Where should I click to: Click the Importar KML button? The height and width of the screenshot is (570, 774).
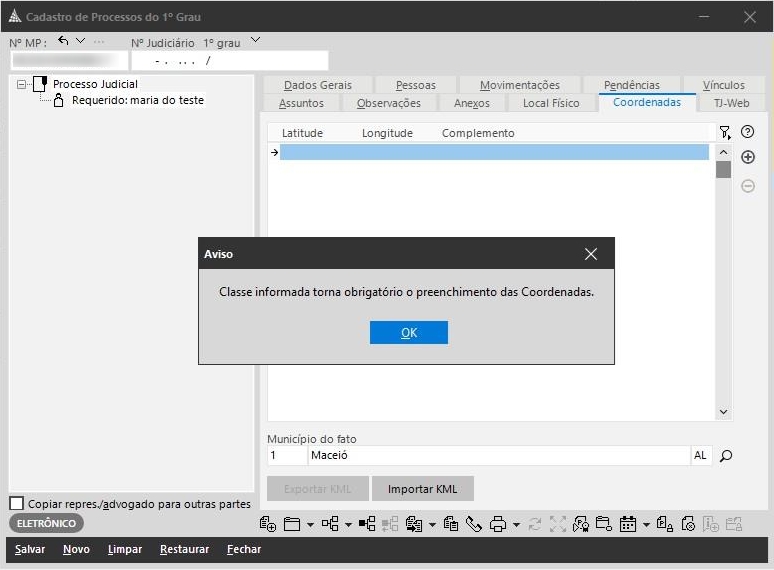coord(422,489)
